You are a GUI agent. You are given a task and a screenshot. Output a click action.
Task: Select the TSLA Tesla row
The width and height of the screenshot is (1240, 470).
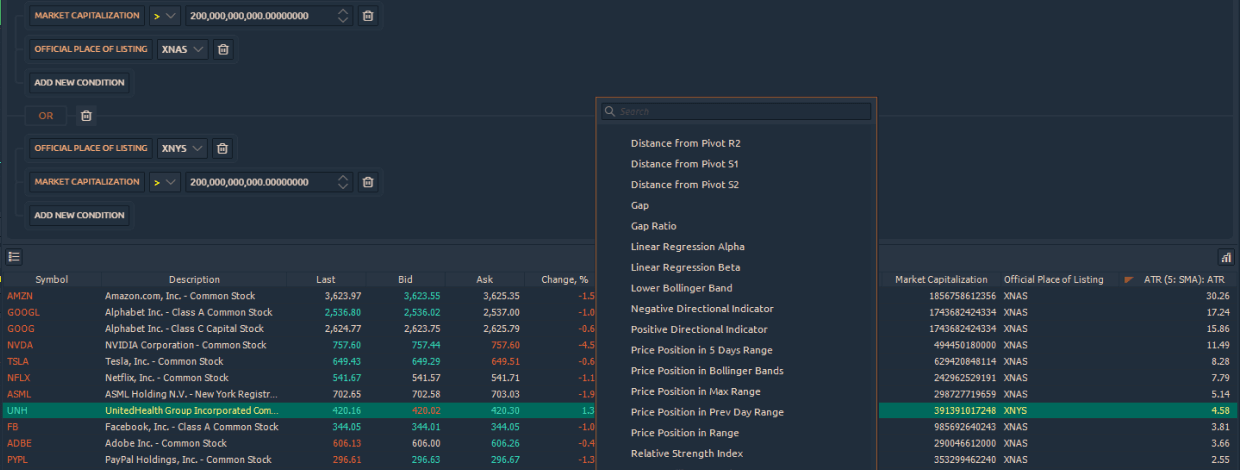[x=620, y=361]
